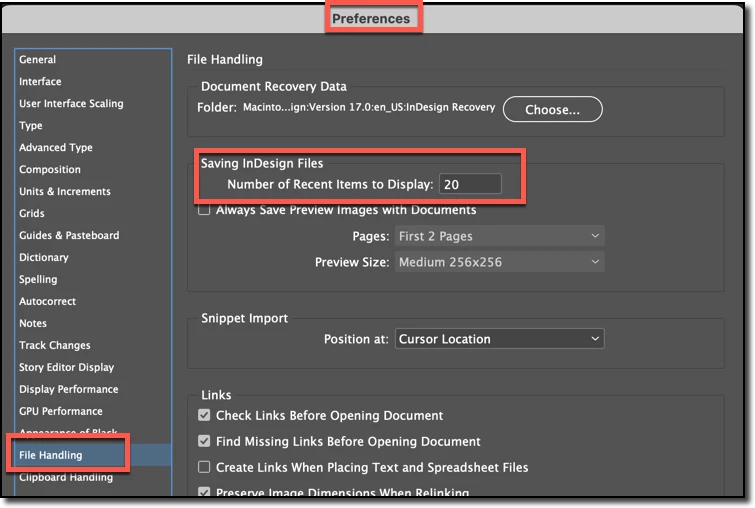This screenshot has width=755, height=508.
Task: Select Guides & Pasteboard category
Action: pos(69,235)
